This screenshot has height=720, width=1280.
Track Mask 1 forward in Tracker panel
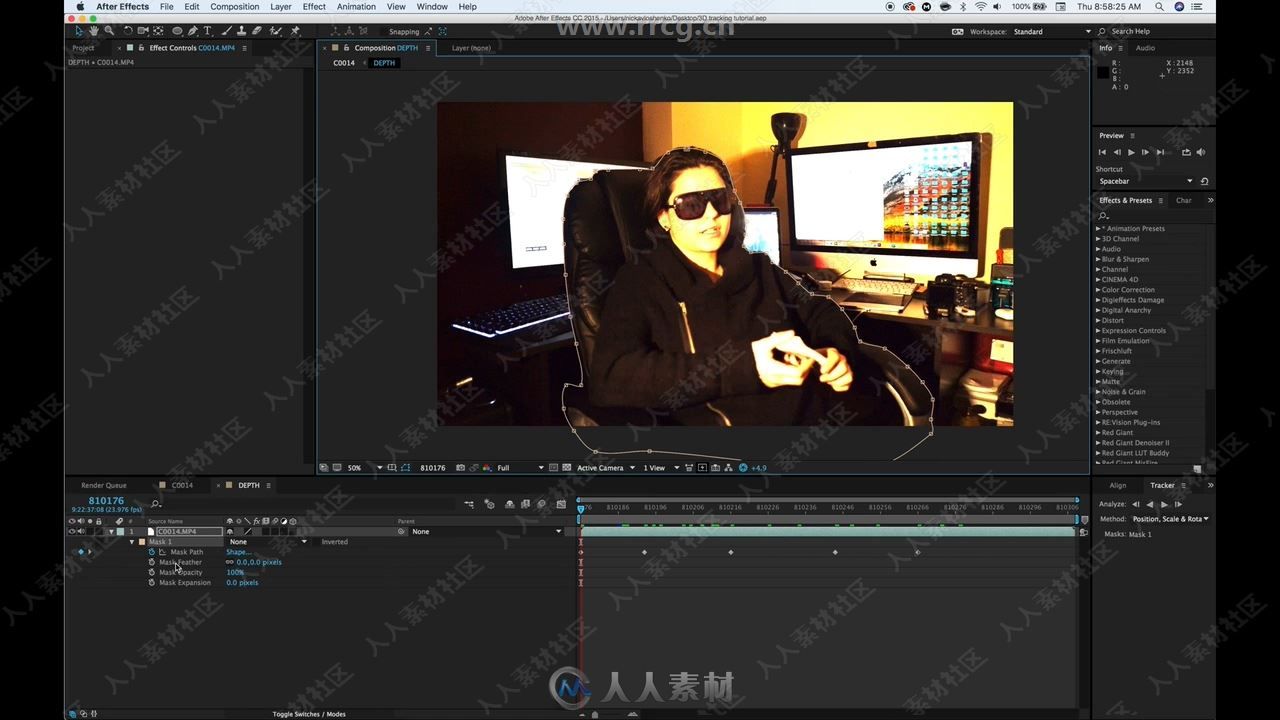(1164, 504)
